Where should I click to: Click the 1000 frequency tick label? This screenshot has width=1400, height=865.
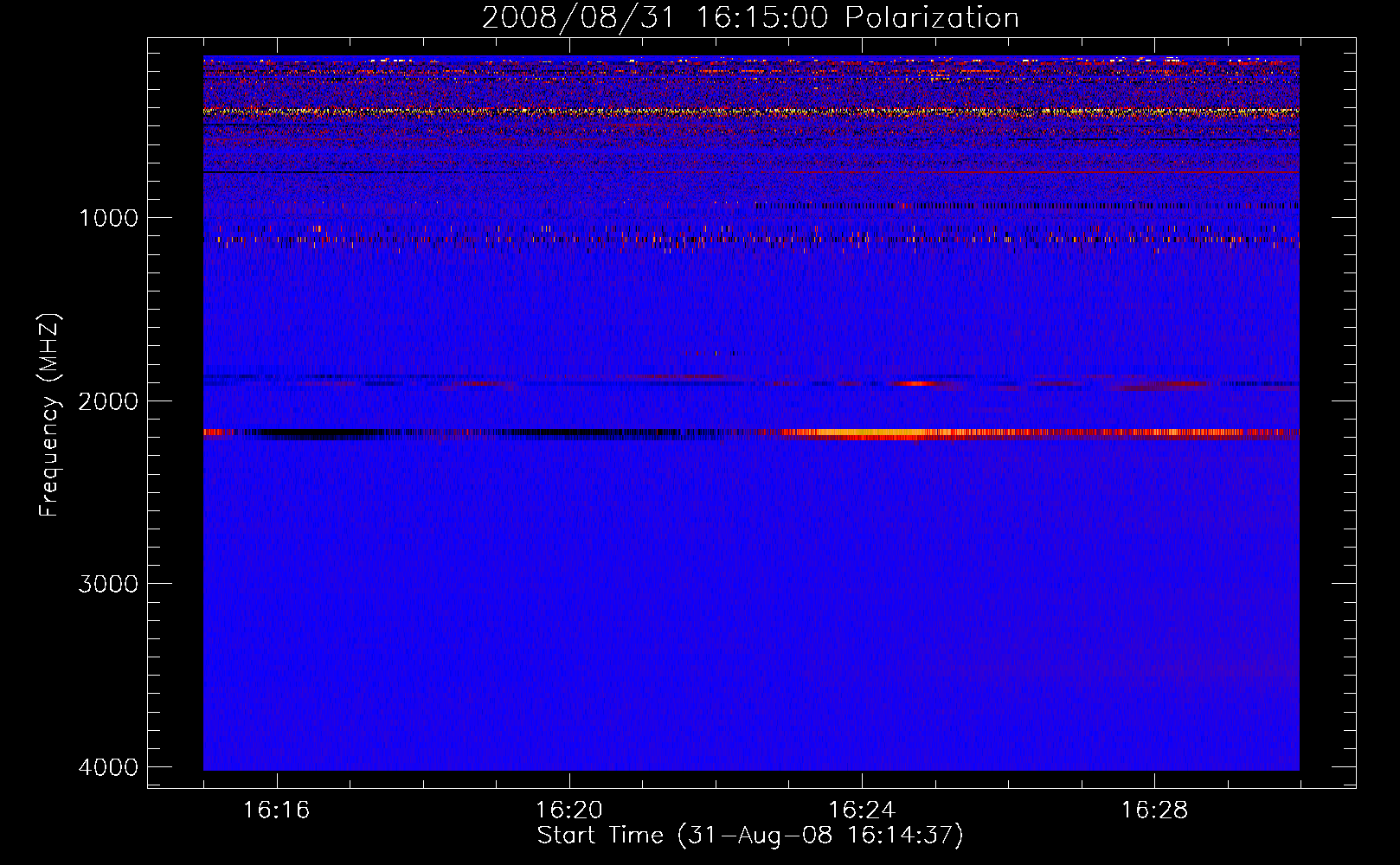pos(108,217)
